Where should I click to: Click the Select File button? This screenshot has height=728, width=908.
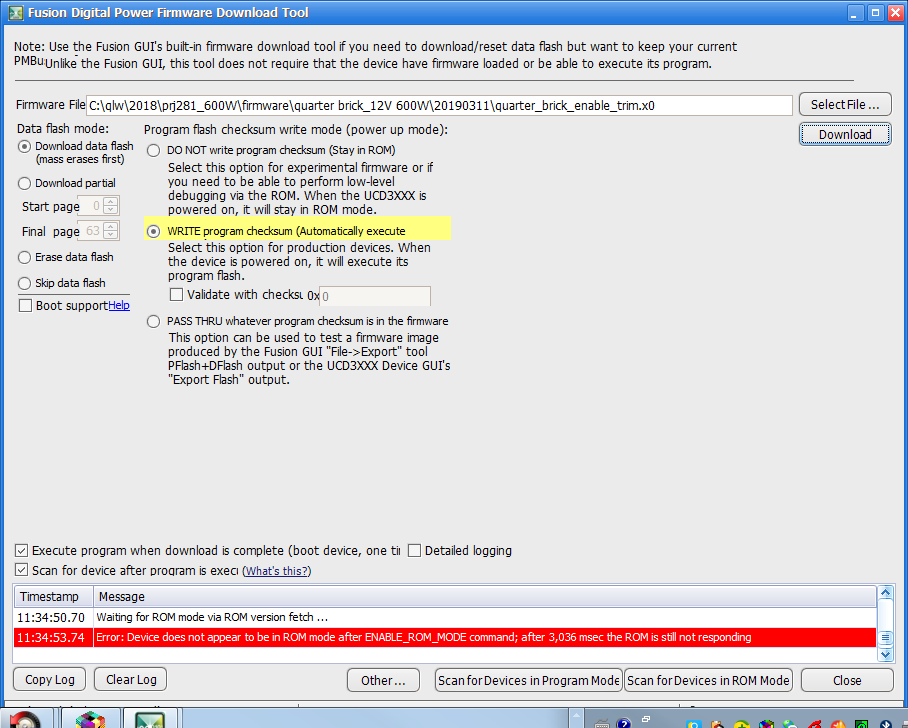tap(845, 105)
